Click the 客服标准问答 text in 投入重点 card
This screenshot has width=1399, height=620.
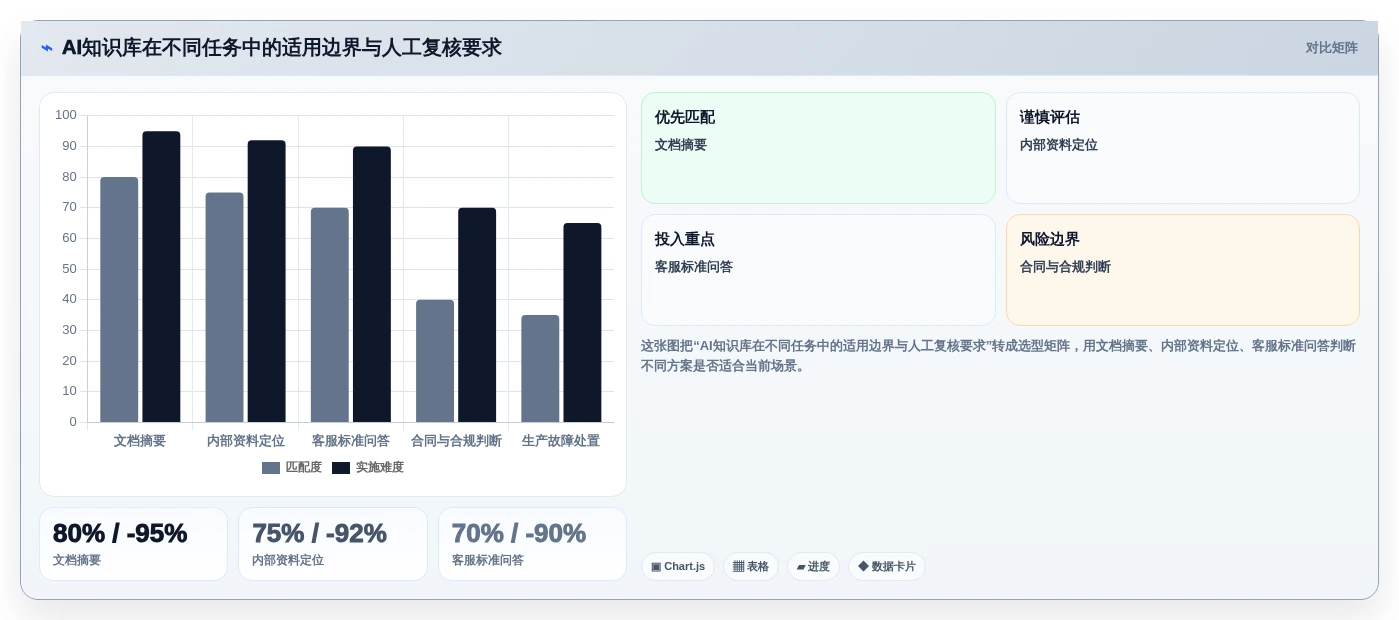[694, 267]
